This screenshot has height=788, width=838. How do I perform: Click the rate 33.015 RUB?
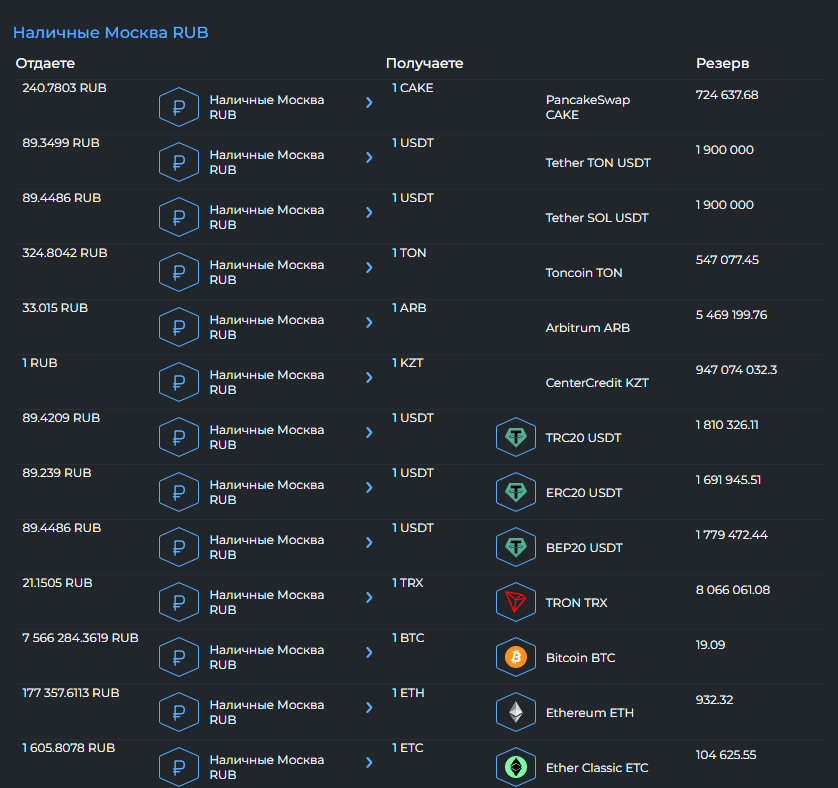55,308
